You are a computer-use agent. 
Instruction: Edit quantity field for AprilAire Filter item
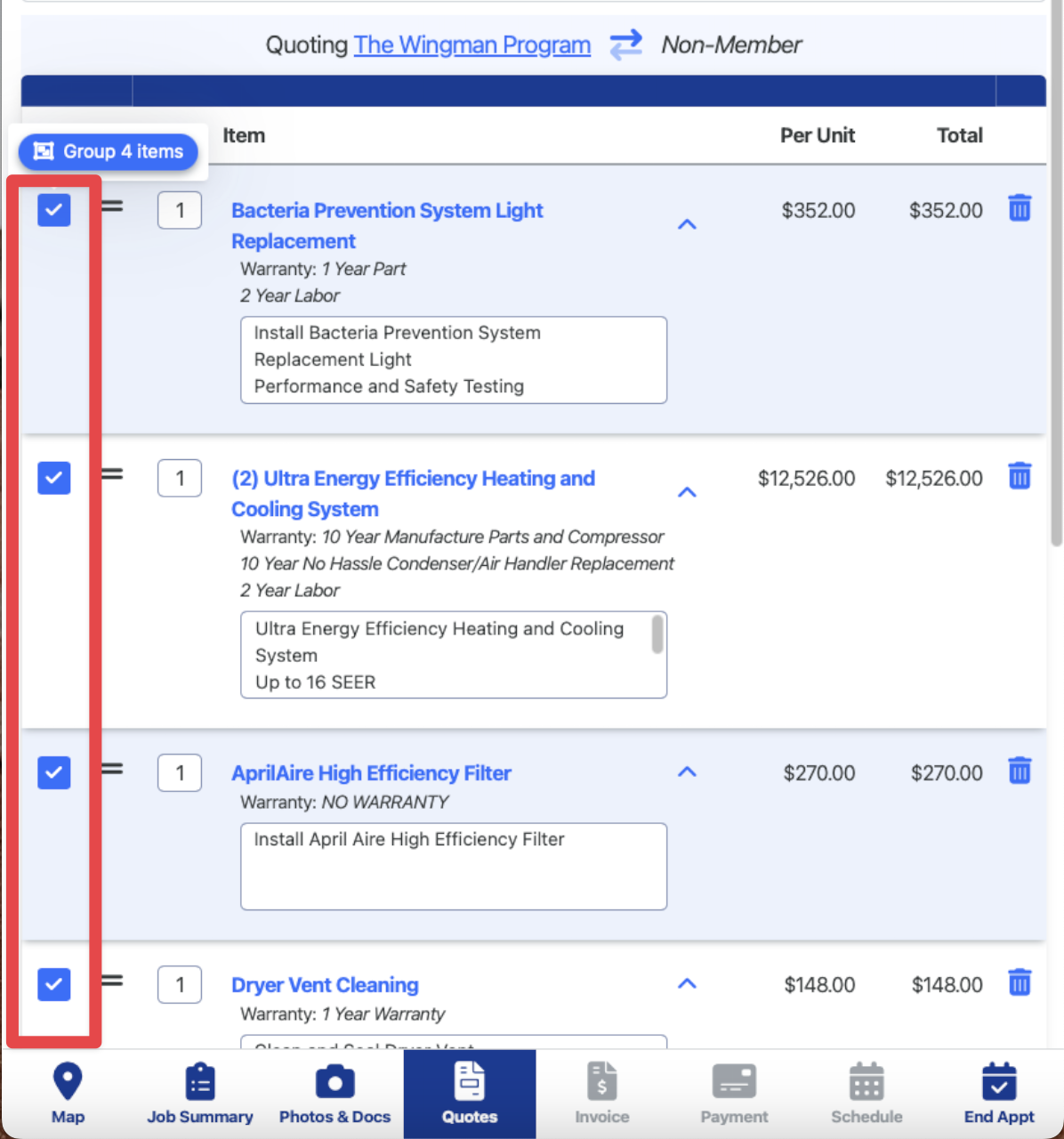pos(180,773)
